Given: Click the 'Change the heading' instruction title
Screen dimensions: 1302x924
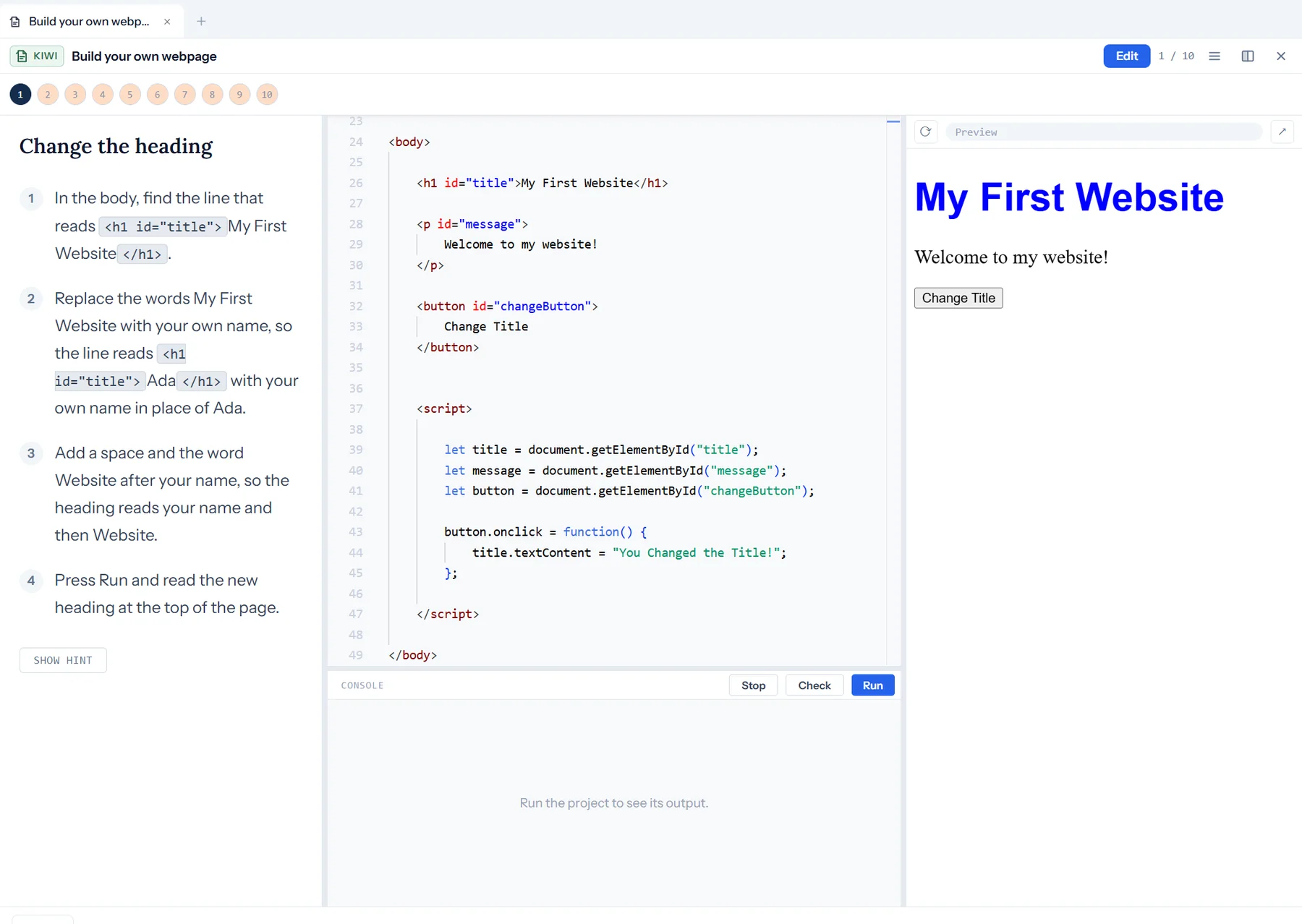Looking at the screenshot, I should (116, 146).
